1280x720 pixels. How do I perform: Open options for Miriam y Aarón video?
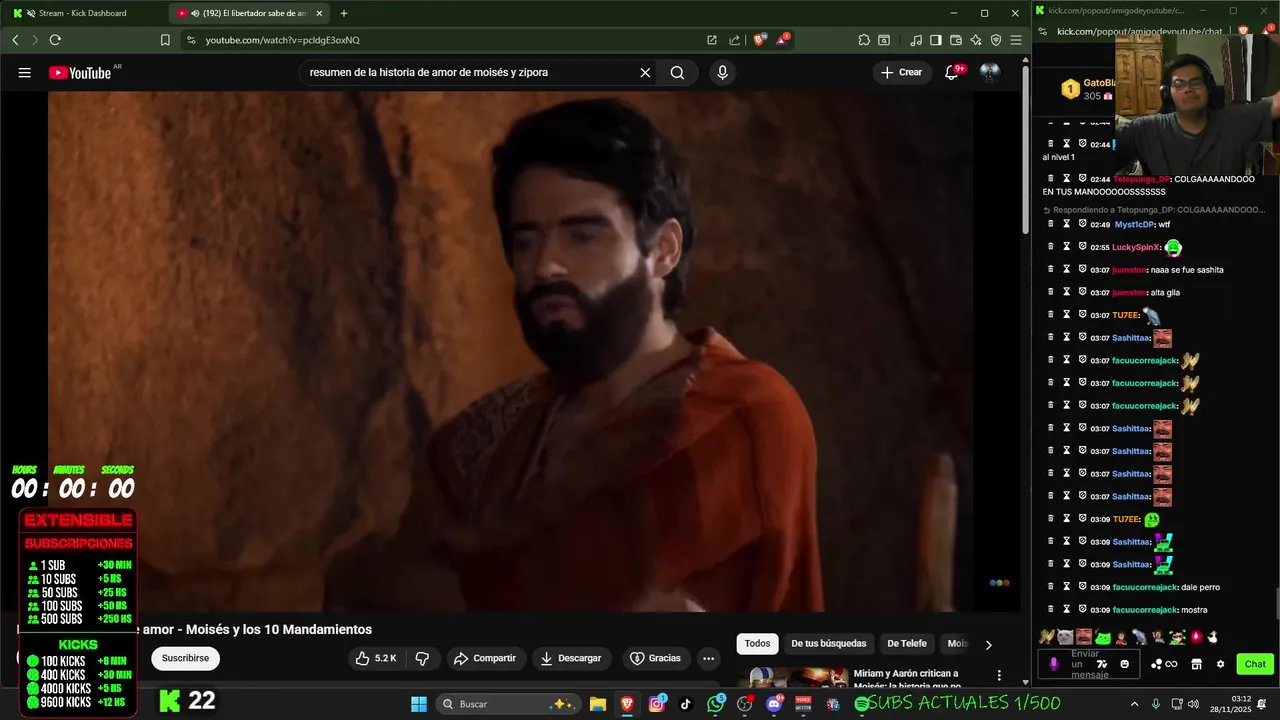coord(998,676)
